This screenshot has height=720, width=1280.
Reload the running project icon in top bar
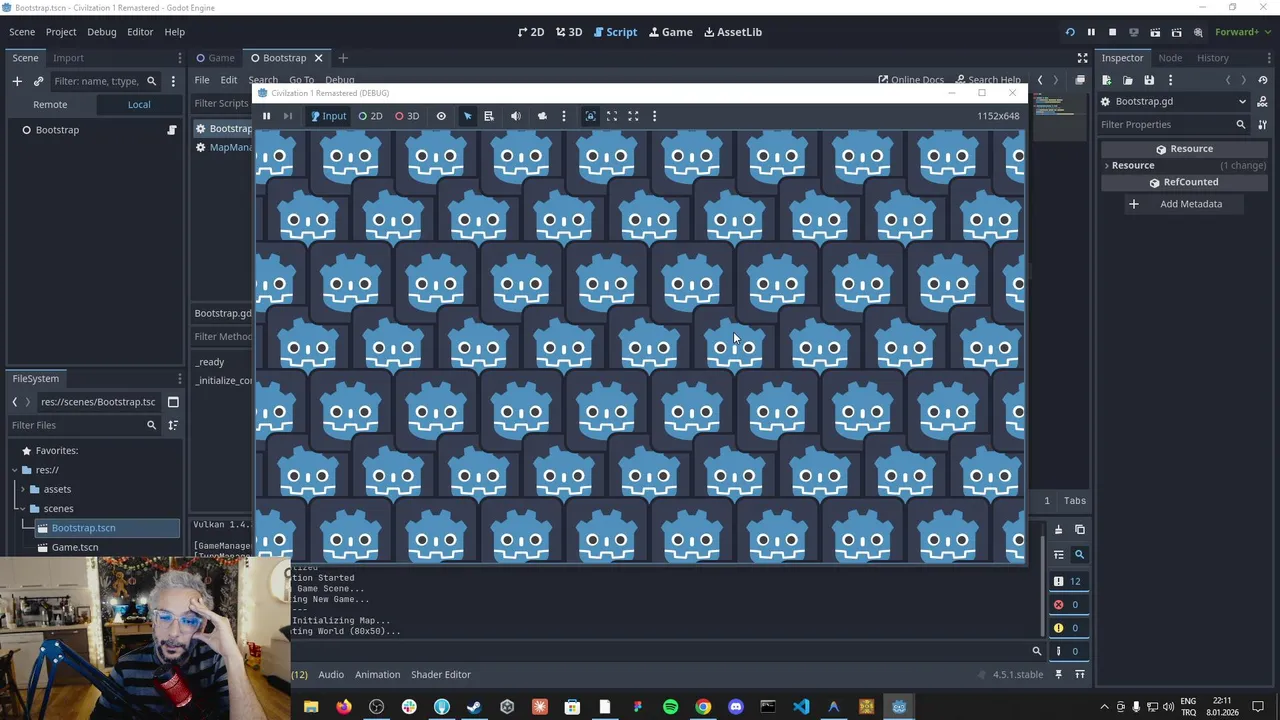(1070, 32)
